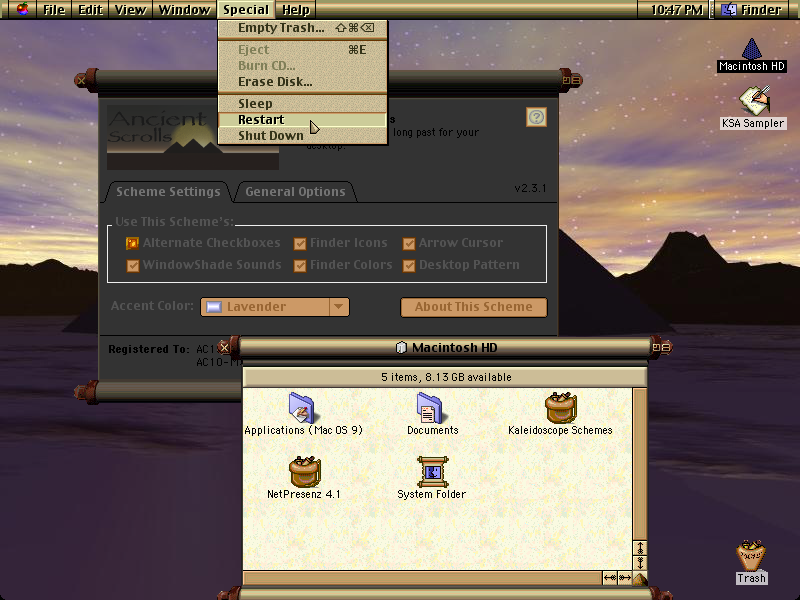Choose Sleep from Special menu
800x600 pixels.
pos(303,104)
